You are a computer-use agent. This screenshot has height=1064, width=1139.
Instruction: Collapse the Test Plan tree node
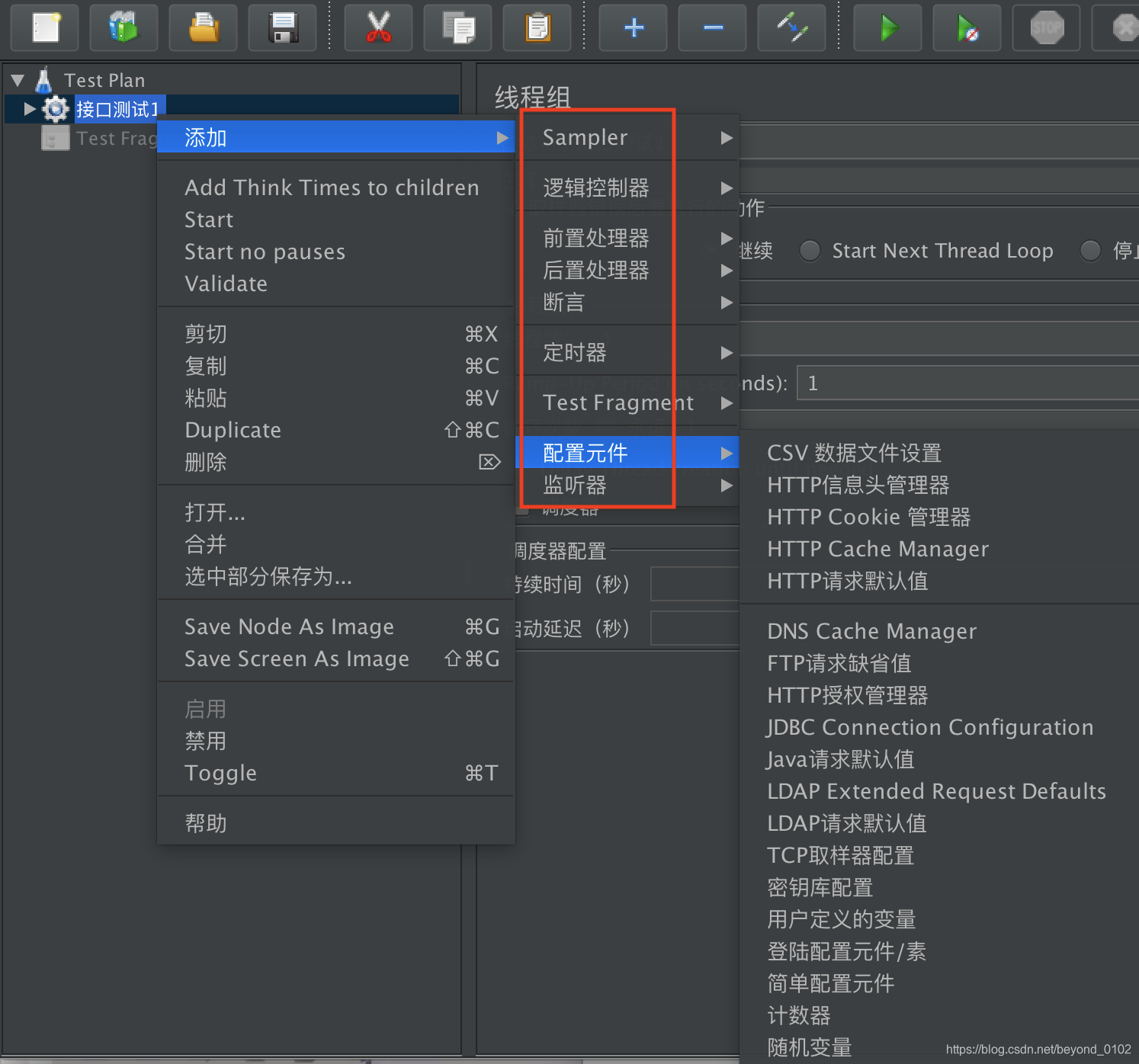(x=18, y=80)
